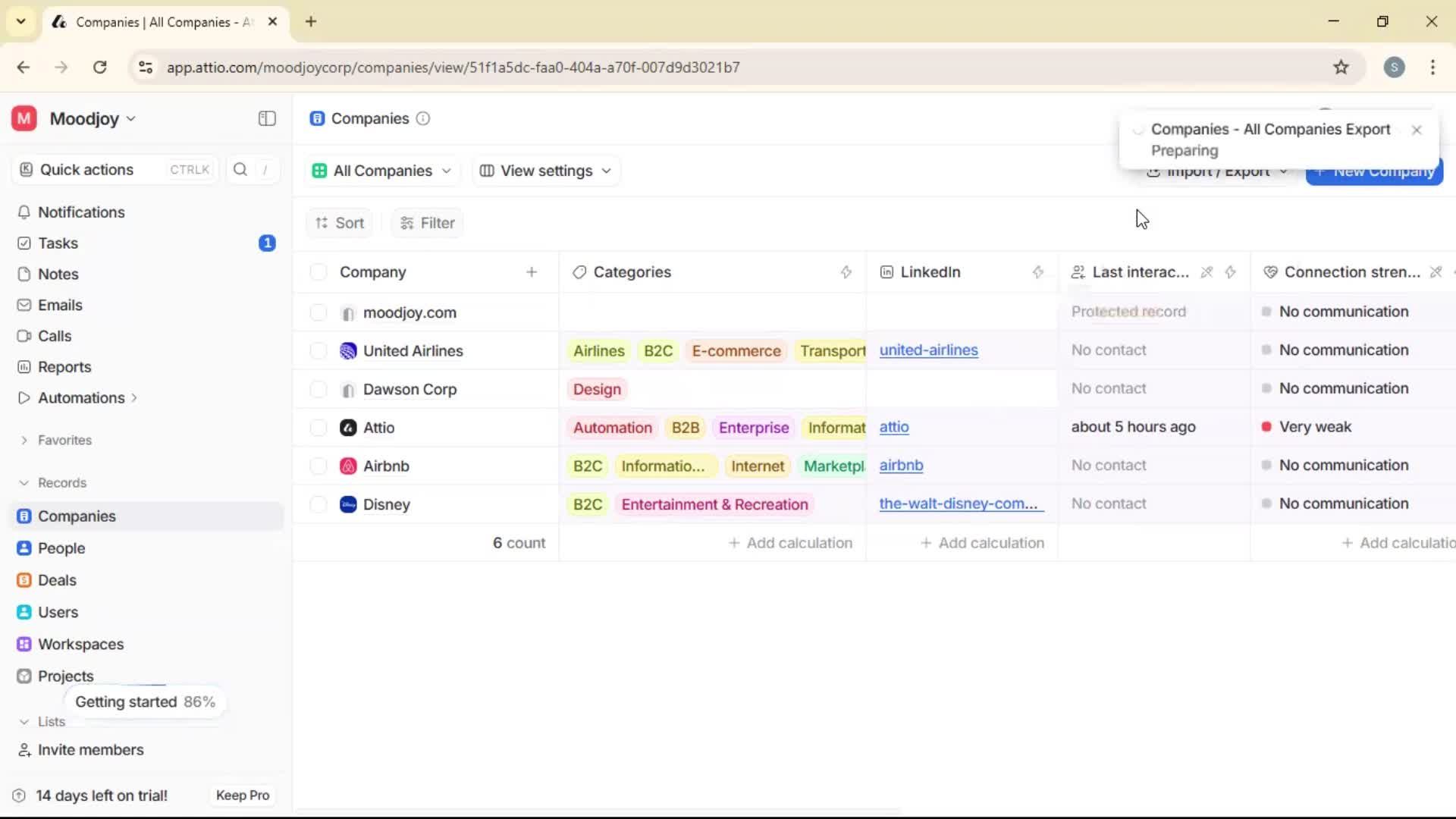
Task: Go to Projects records
Action: tap(65, 676)
